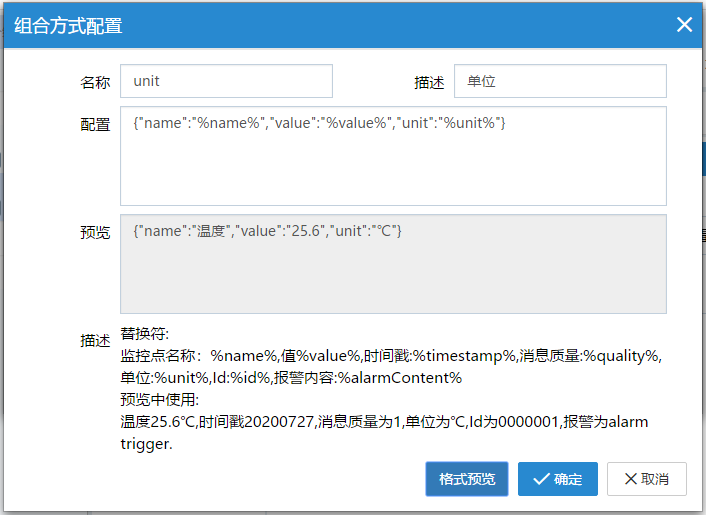Close the 组合方式配置 dialog with X
Image resolution: width=706 pixels, height=515 pixels.
pos(684,25)
